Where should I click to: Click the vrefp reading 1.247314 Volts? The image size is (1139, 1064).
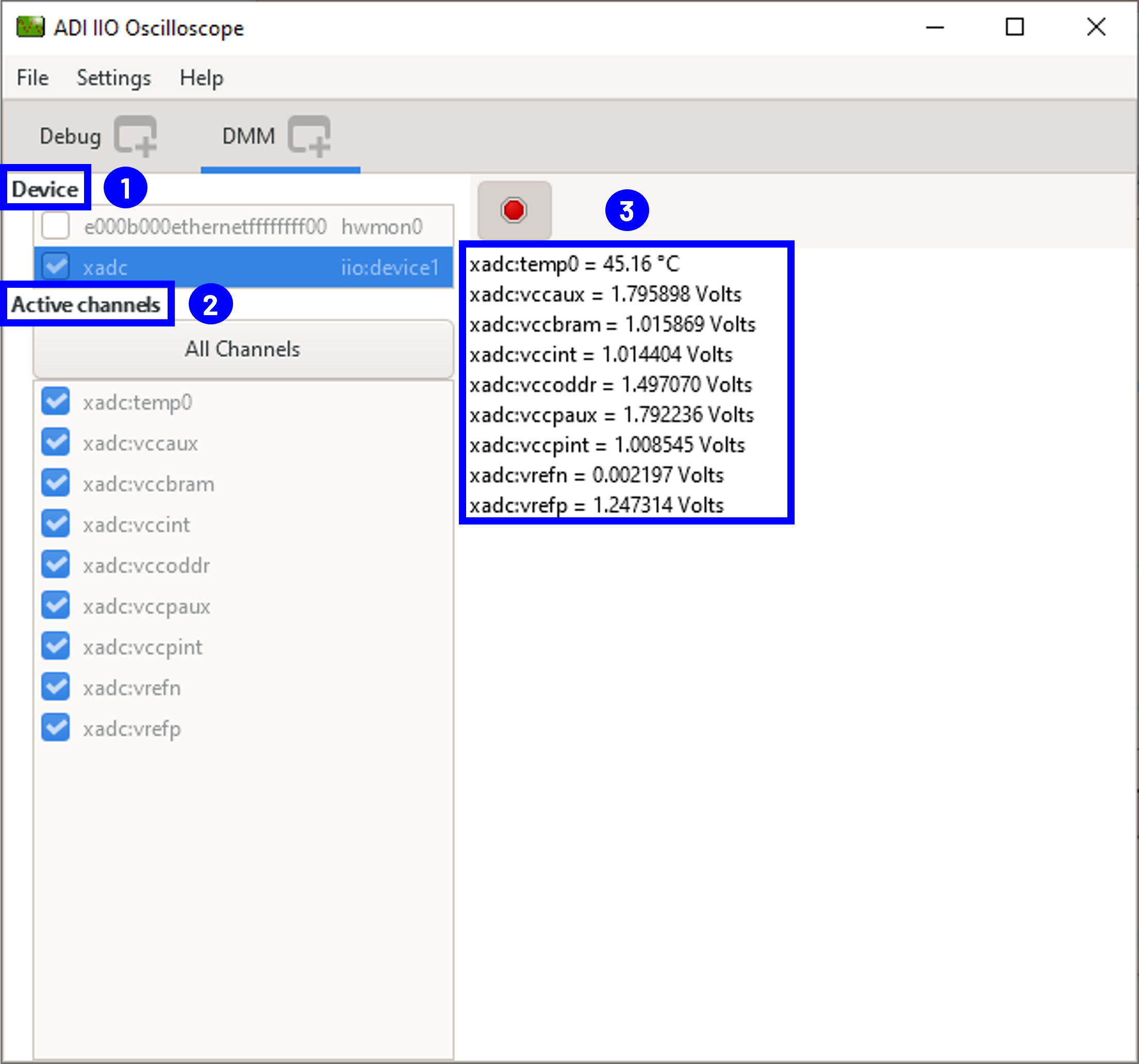[x=597, y=505]
